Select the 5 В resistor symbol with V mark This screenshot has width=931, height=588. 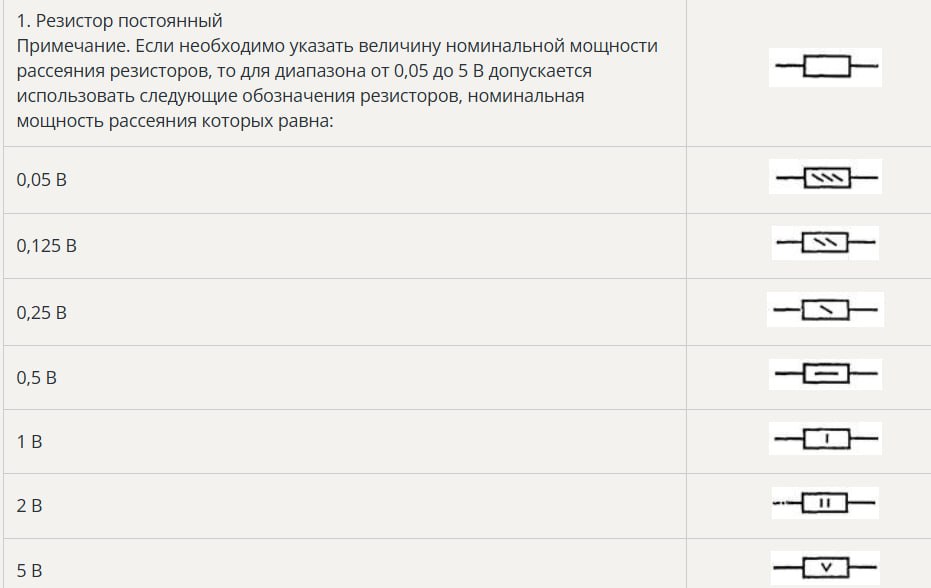[x=825, y=567]
